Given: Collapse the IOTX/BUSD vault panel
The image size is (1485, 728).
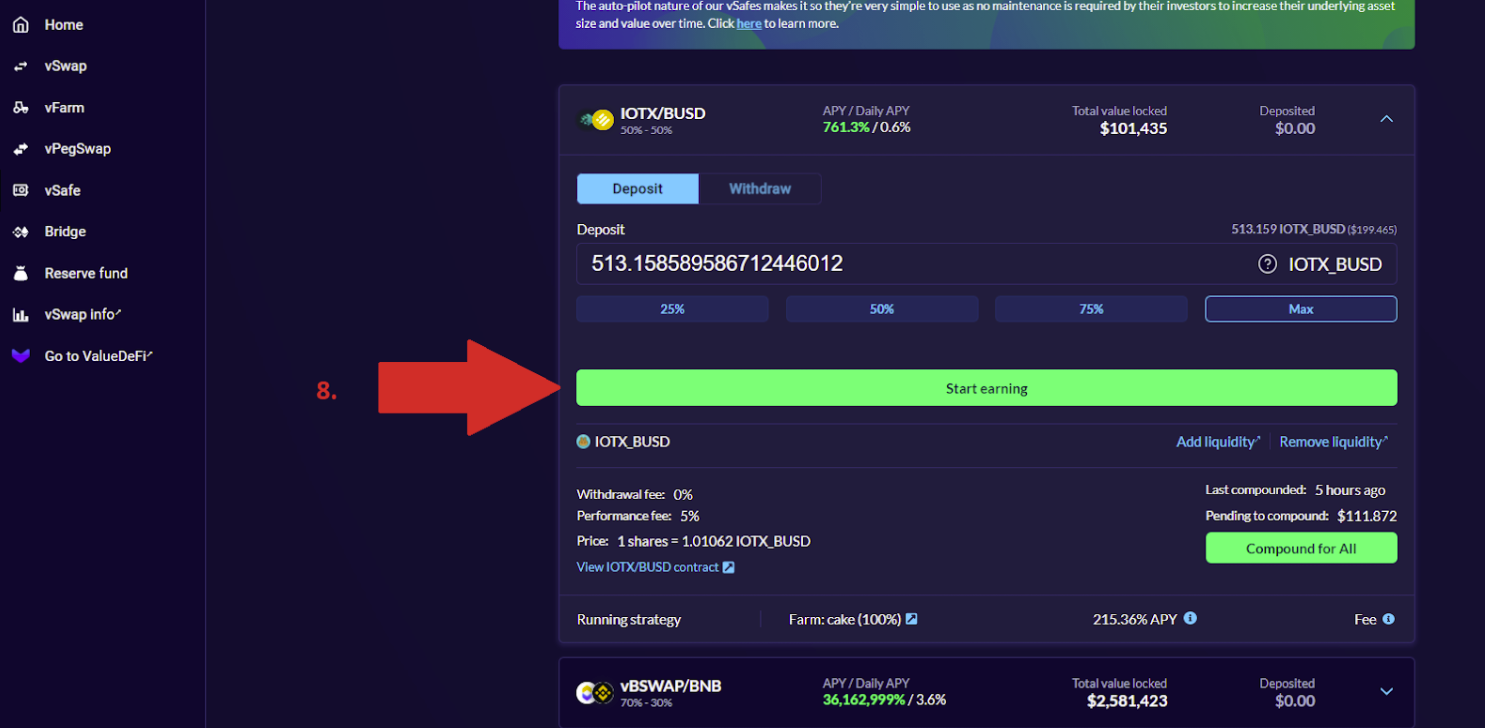Looking at the screenshot, I should [1386, 119].
